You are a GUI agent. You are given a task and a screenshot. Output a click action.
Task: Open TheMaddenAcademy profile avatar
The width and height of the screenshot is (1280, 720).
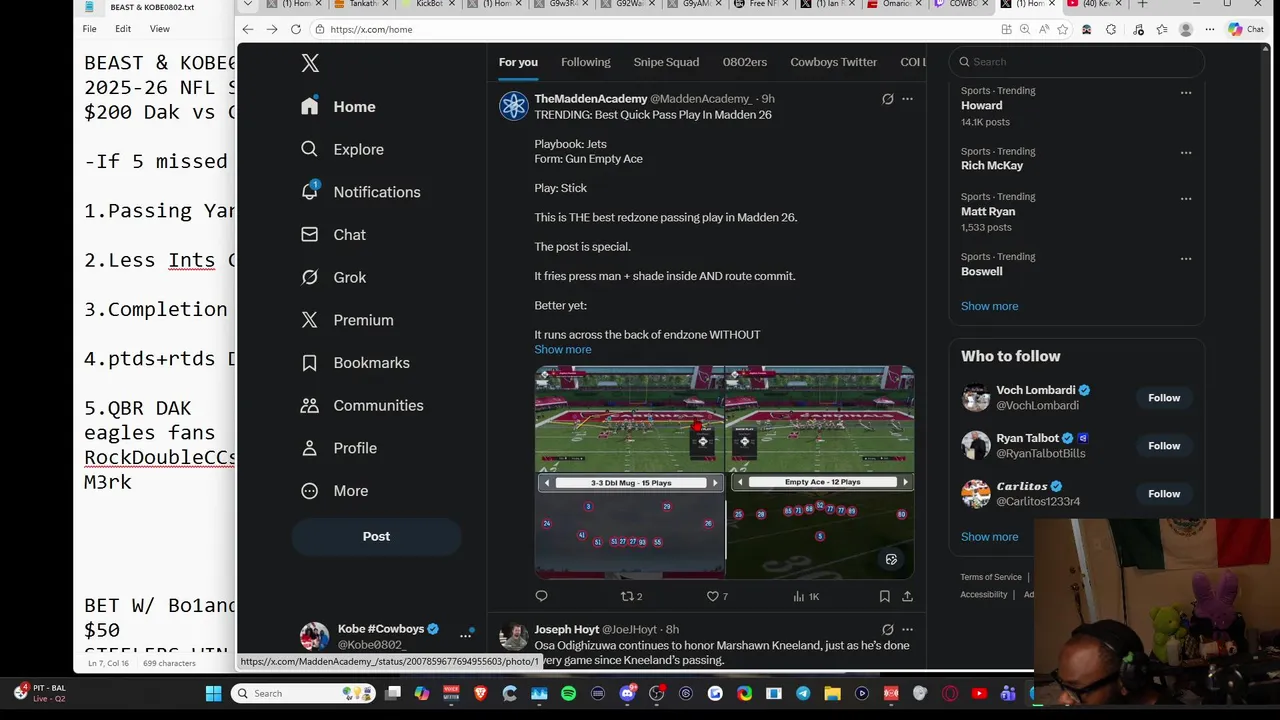tap(514, 106)
